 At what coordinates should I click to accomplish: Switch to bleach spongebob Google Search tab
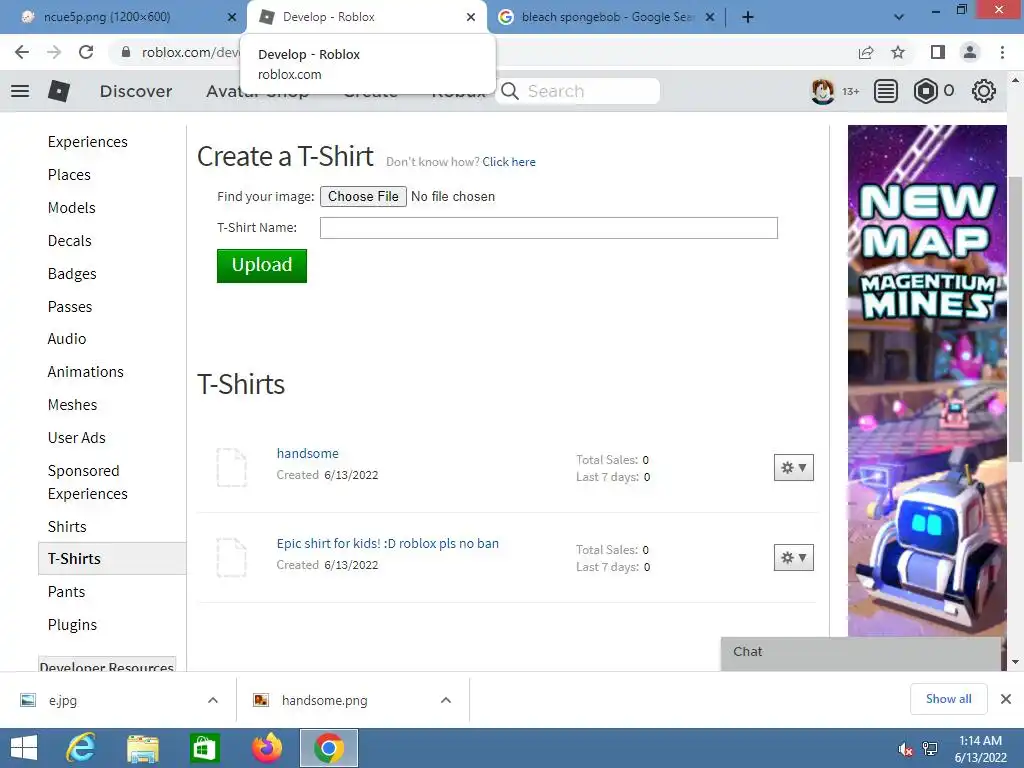(x=605, y=17)
